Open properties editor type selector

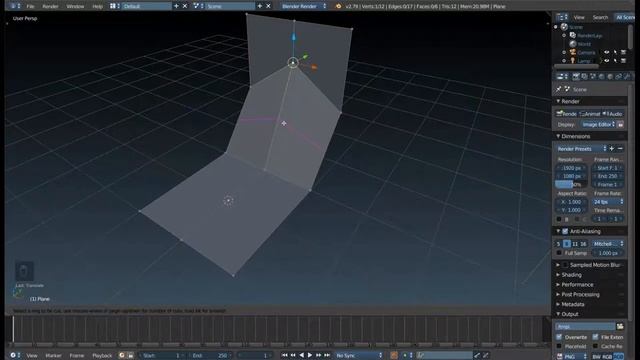562,76
